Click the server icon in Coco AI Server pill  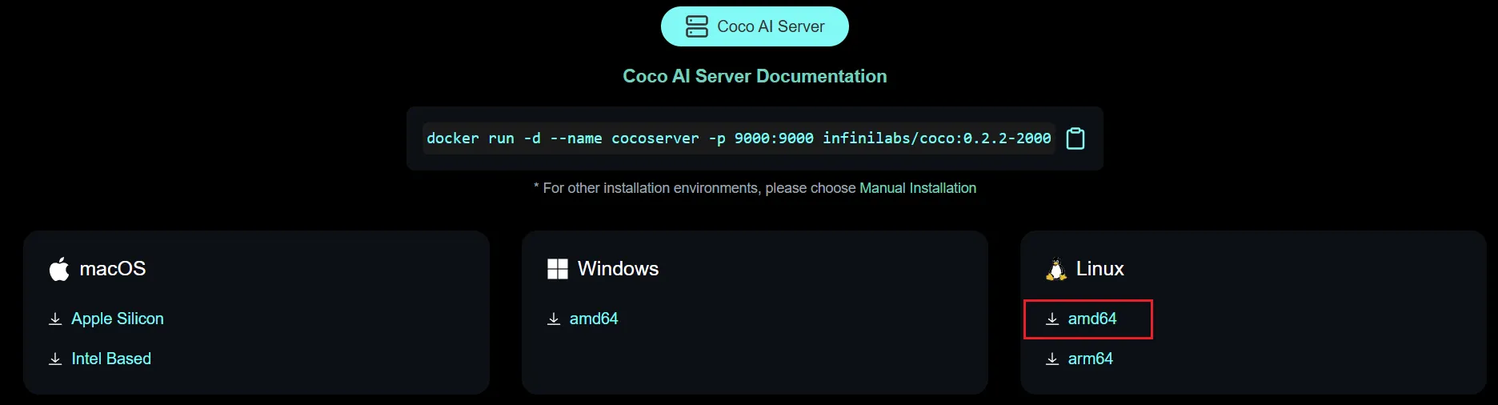(697, 26)
